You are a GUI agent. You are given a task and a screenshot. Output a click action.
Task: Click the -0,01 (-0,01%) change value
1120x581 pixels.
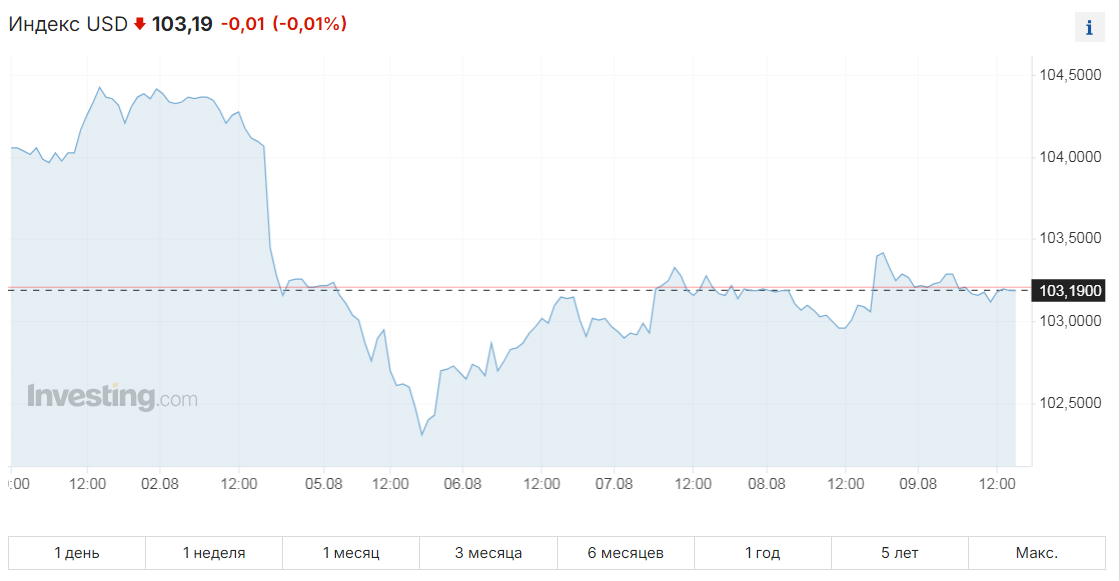[x=284, y=24]
